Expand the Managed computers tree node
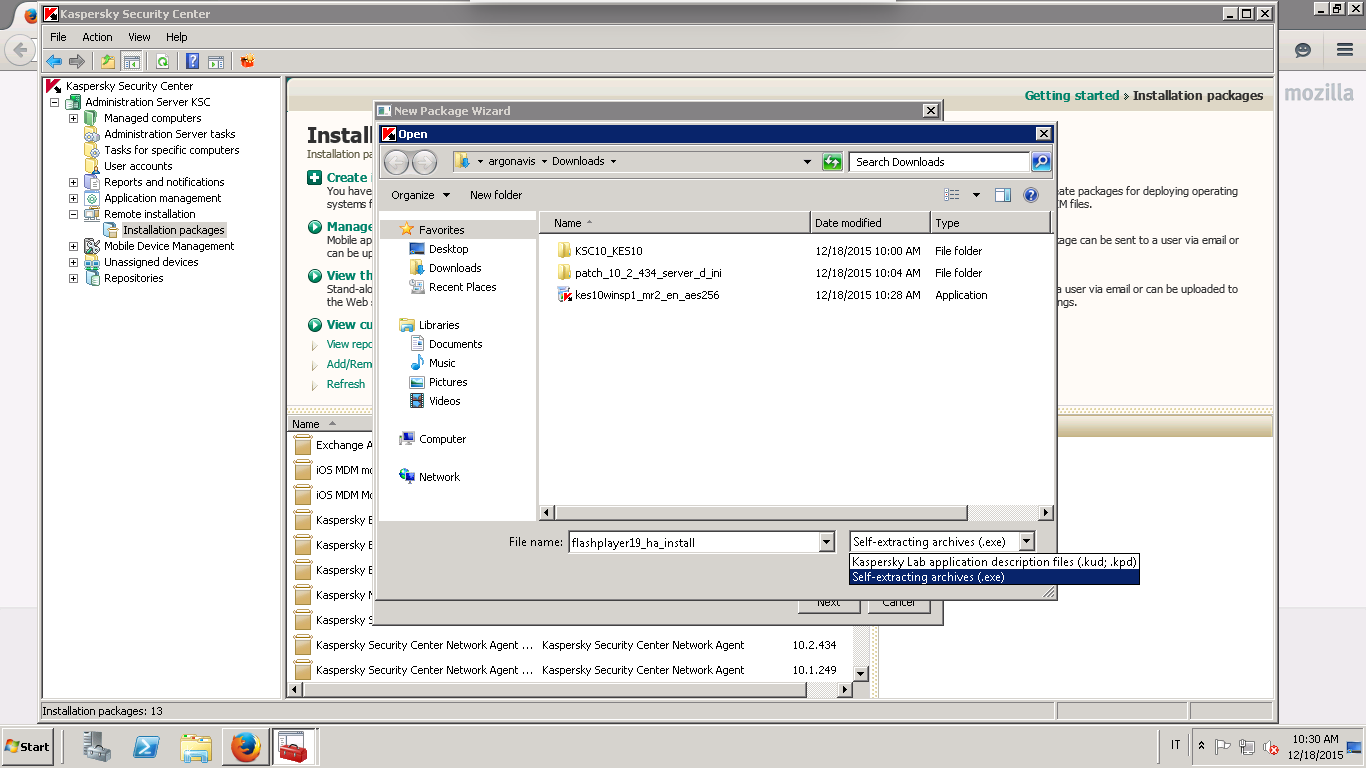The image size is (1366, 768). (73, 118)
